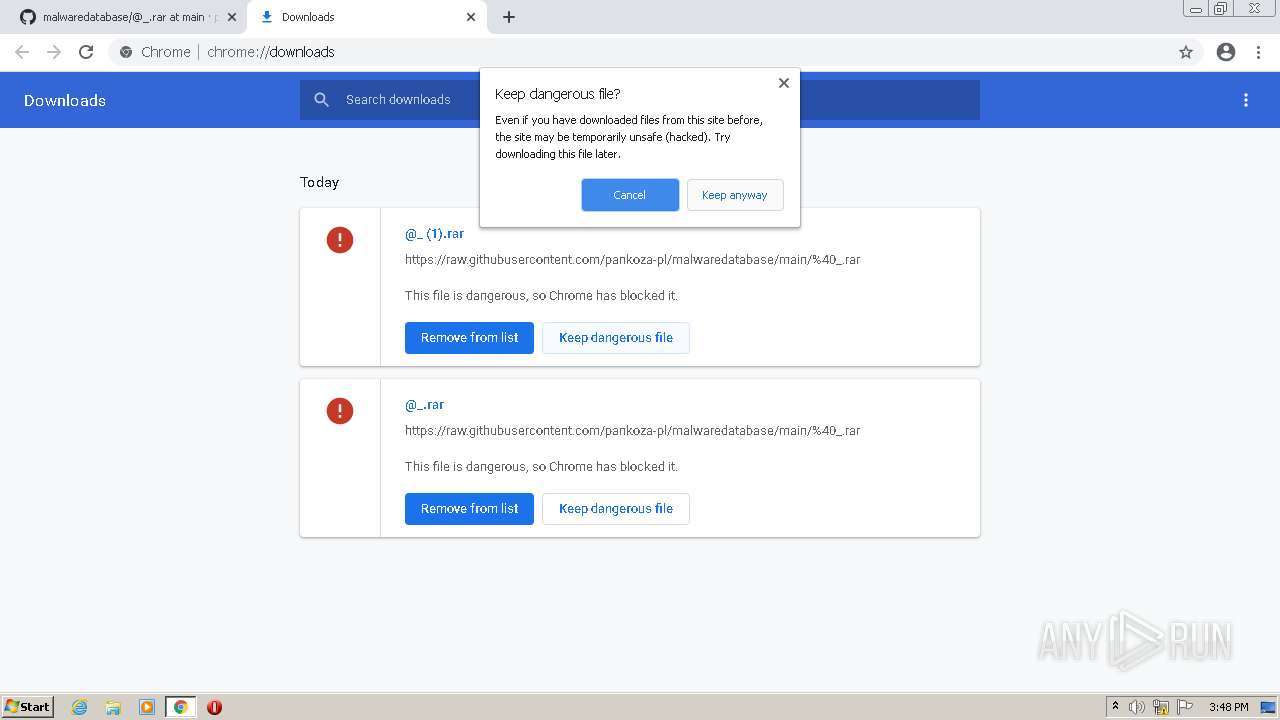Go forward to the next page
This screenshot has height=720, width=1280.
(x=54, y=52)
